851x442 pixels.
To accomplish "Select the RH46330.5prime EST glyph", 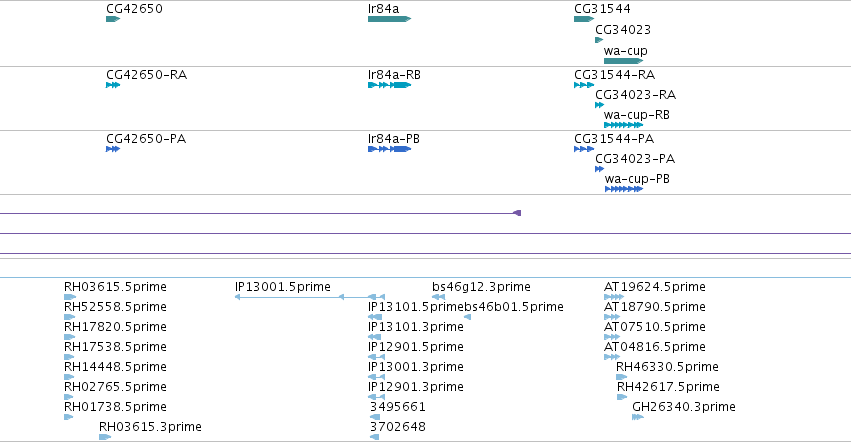I will pos(621,377).
